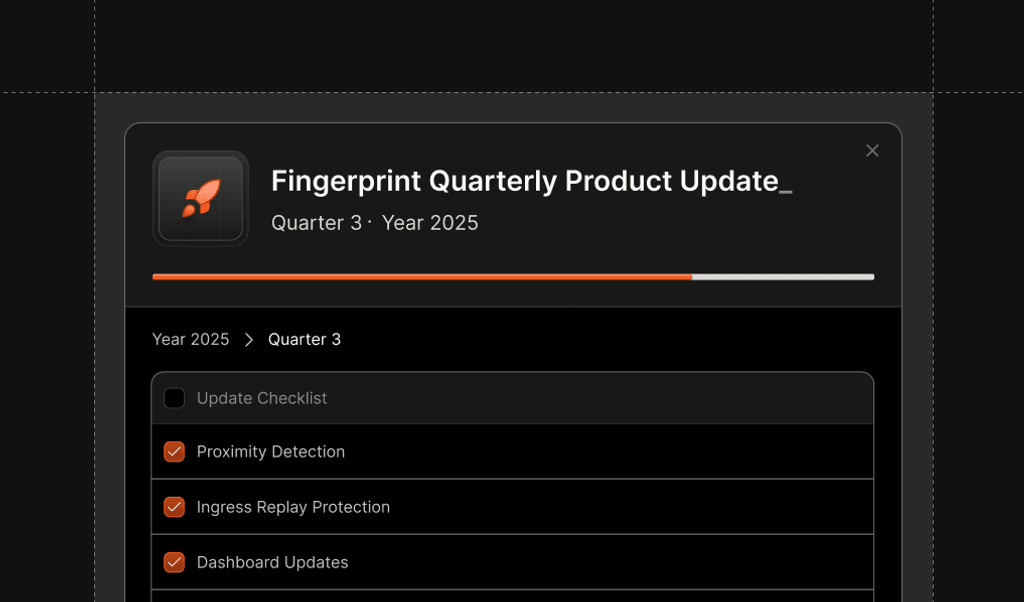Expand the chevron between Year 2025 and Quarter 3
This screenshot has height=602, width=1024.
[248, 339]
